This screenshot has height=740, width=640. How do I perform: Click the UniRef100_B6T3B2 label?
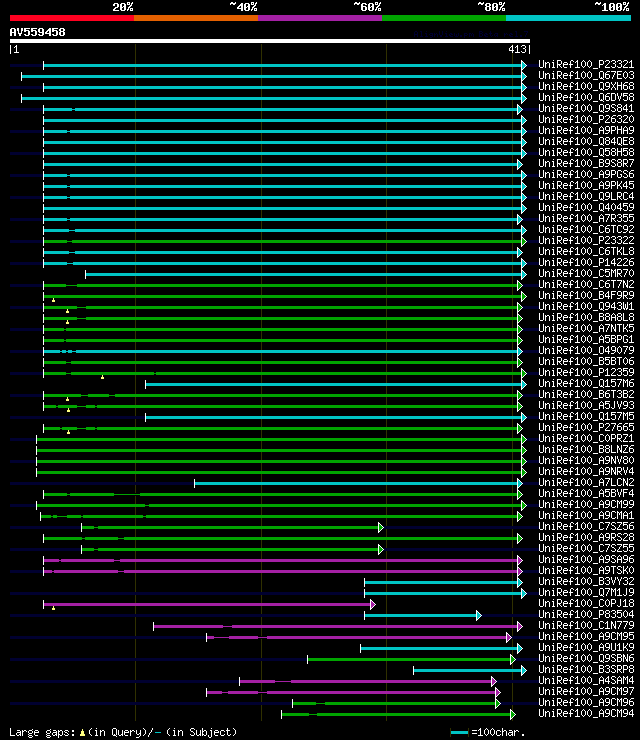tap(586, 394)
